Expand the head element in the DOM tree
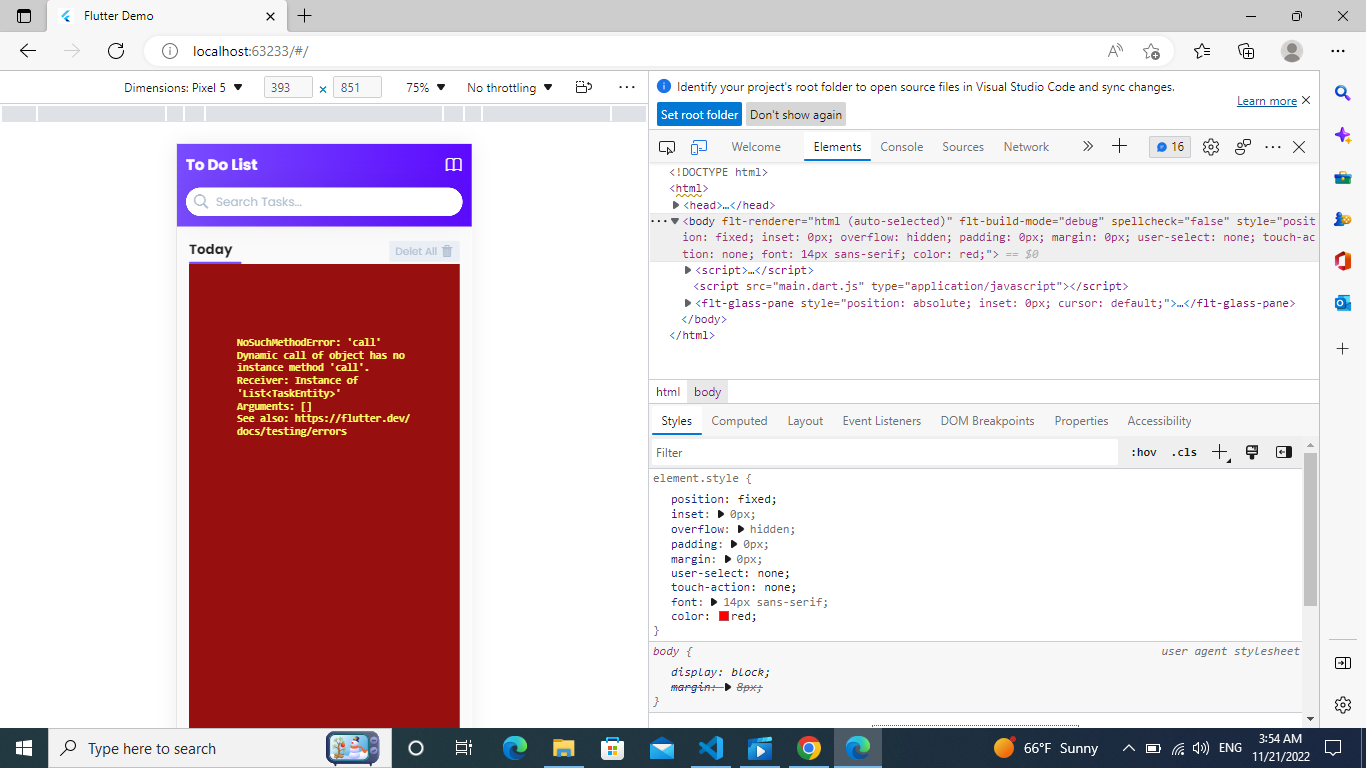Screen dimensions: 1366x768 676,205
